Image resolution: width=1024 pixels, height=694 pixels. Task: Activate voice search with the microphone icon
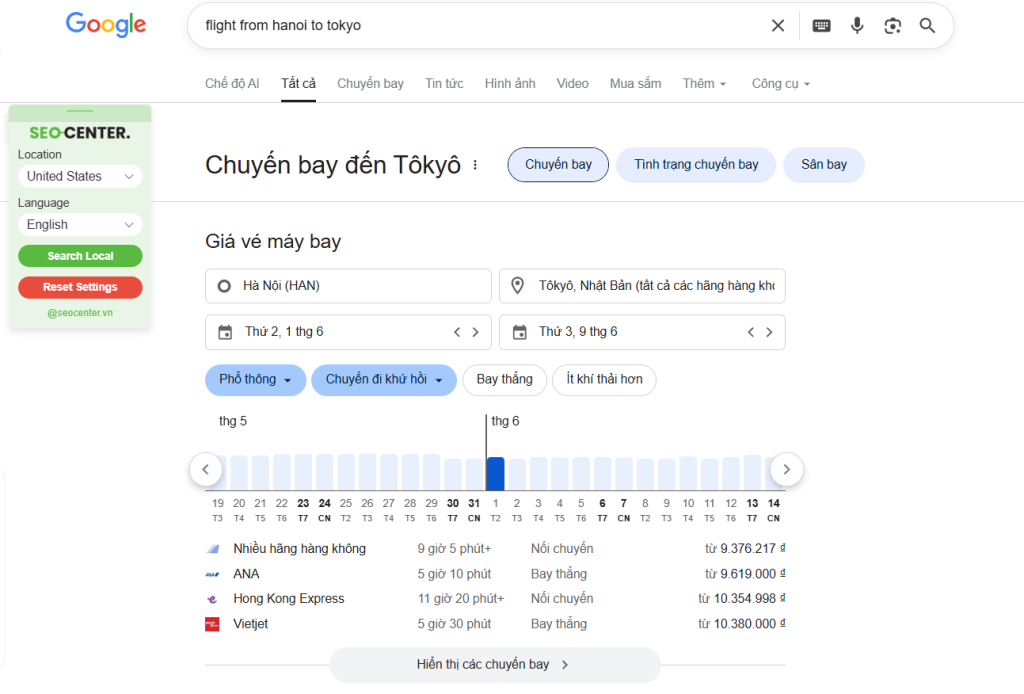point(857,25)
